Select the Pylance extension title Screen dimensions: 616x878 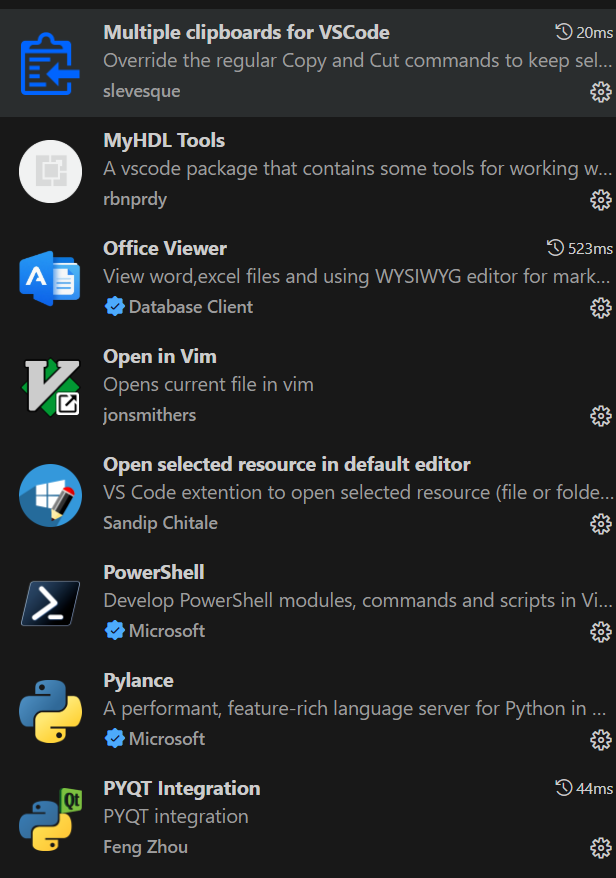click(138, 681)
